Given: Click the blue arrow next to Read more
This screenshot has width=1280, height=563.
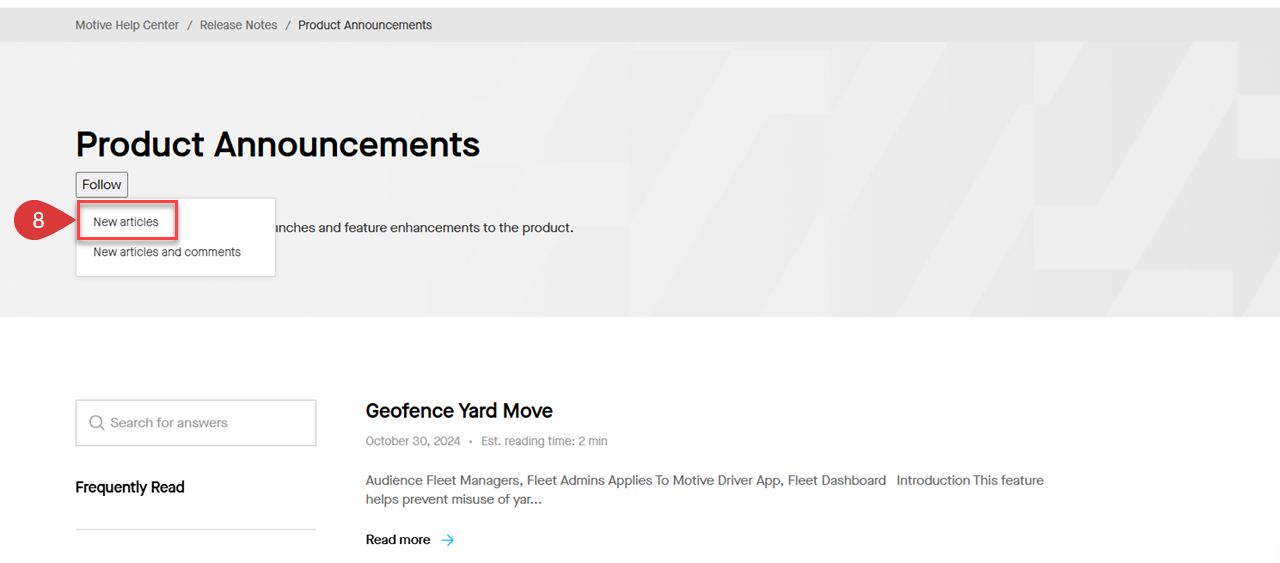Looking at the screenshot, I should [448, 540].
